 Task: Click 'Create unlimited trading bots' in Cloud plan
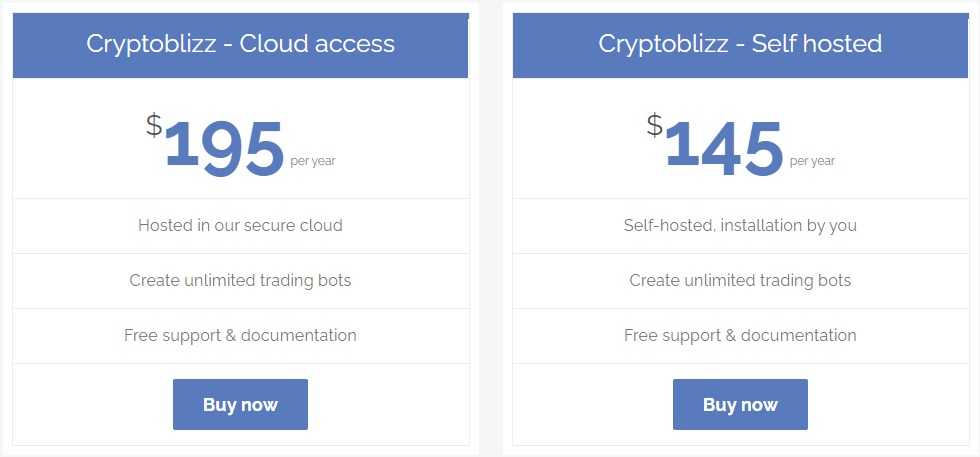240,280
